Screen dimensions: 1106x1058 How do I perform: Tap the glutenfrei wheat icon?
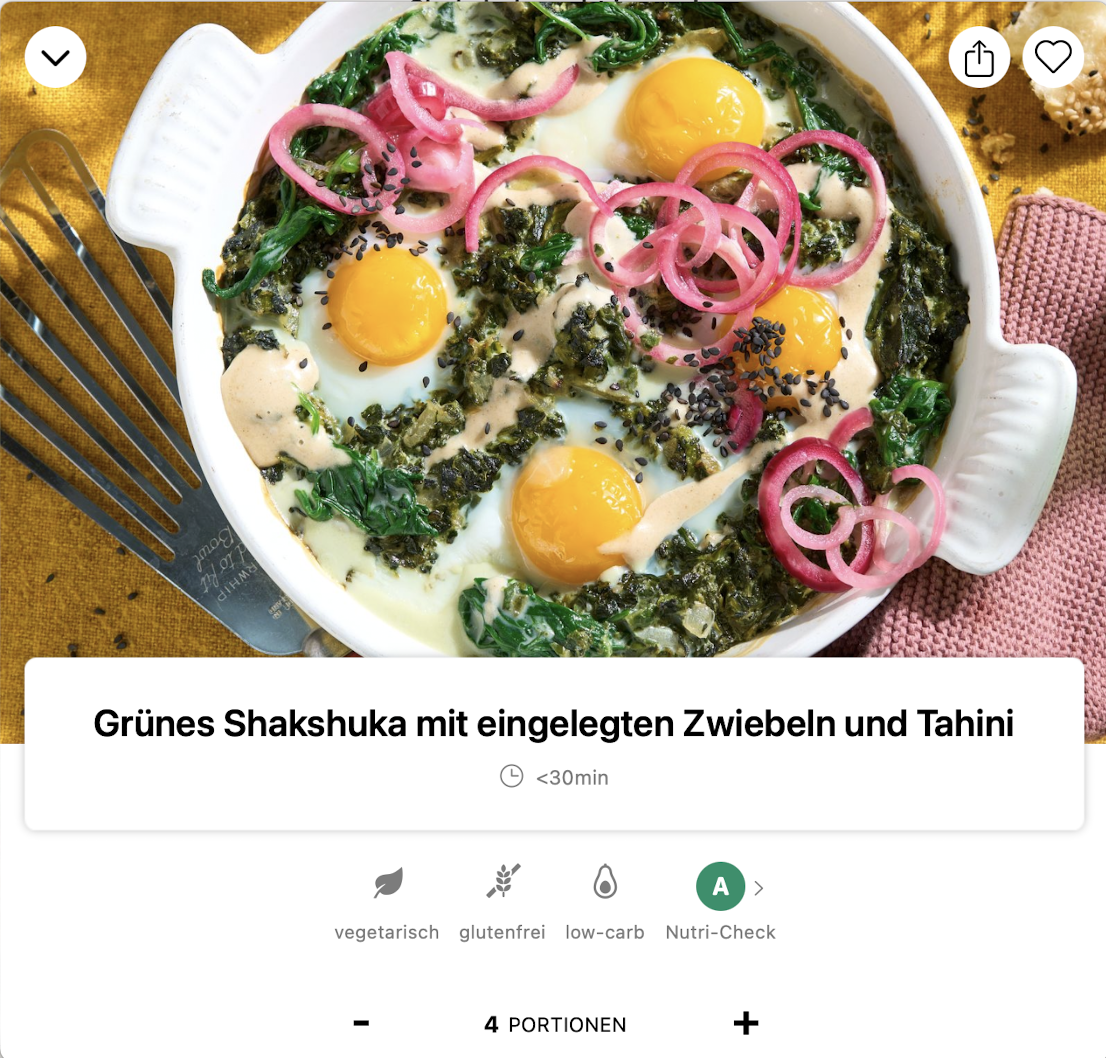pos(503,882)
